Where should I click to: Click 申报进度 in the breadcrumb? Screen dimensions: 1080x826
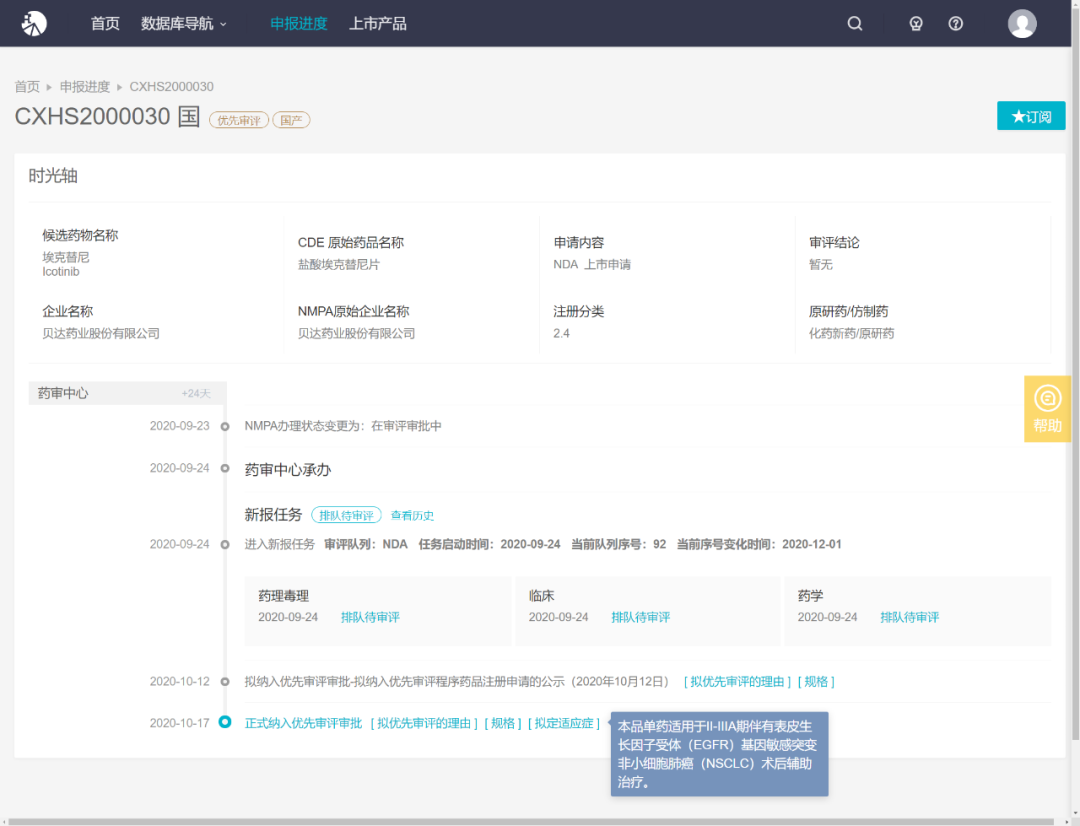click(85, 87)
